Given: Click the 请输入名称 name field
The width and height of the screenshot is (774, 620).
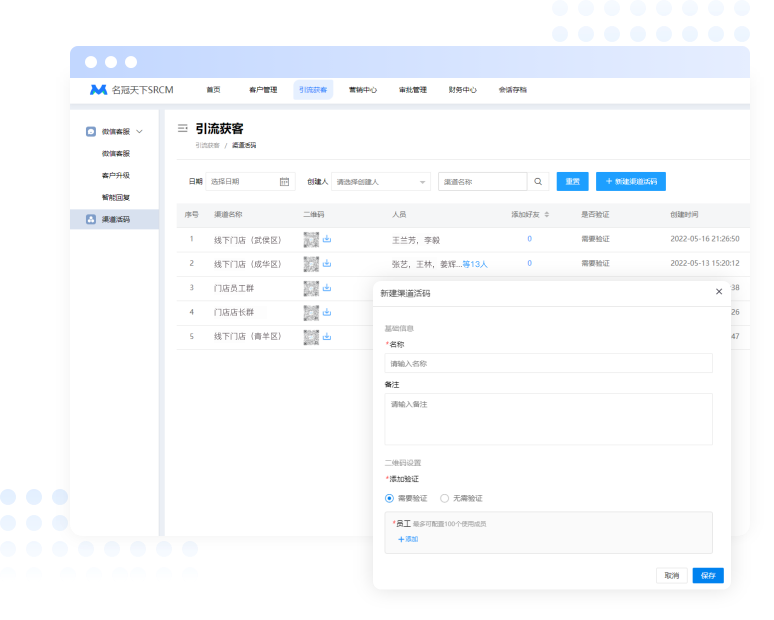Looking at the screenshot, I should (x=548, y=364).
